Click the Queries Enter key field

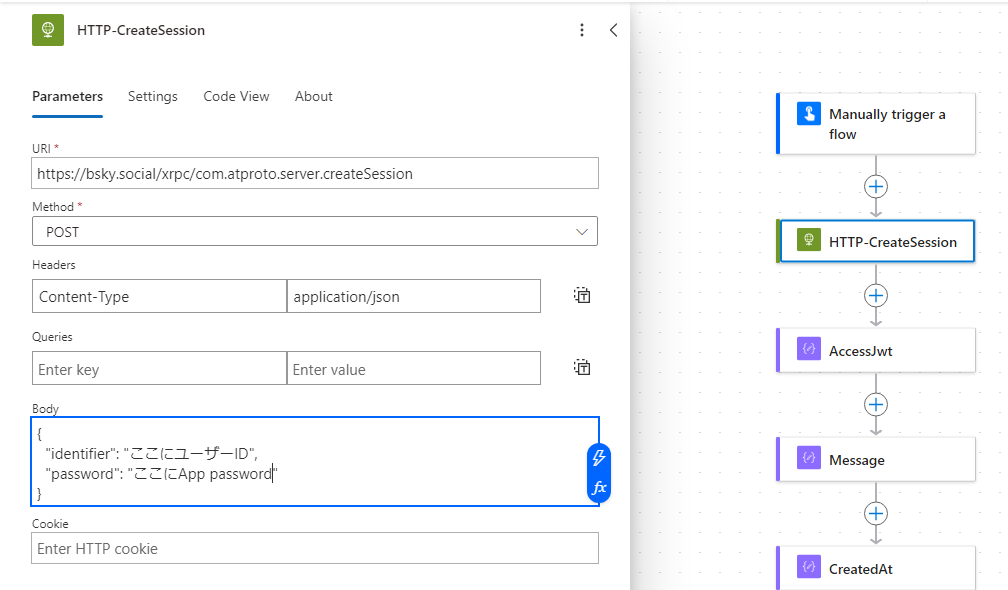tap(159, 369)
